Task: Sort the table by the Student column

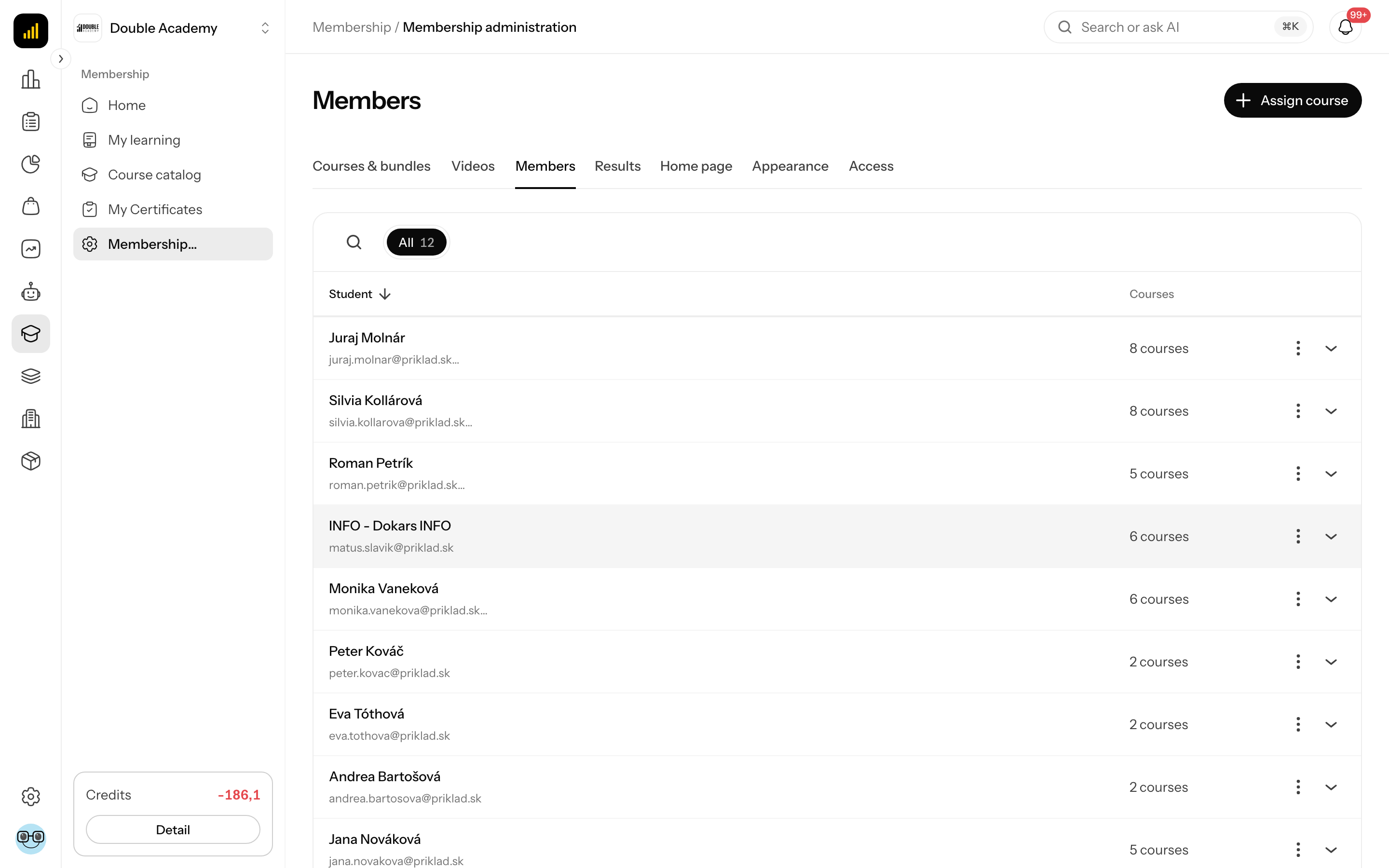Action: pos(359,294)
